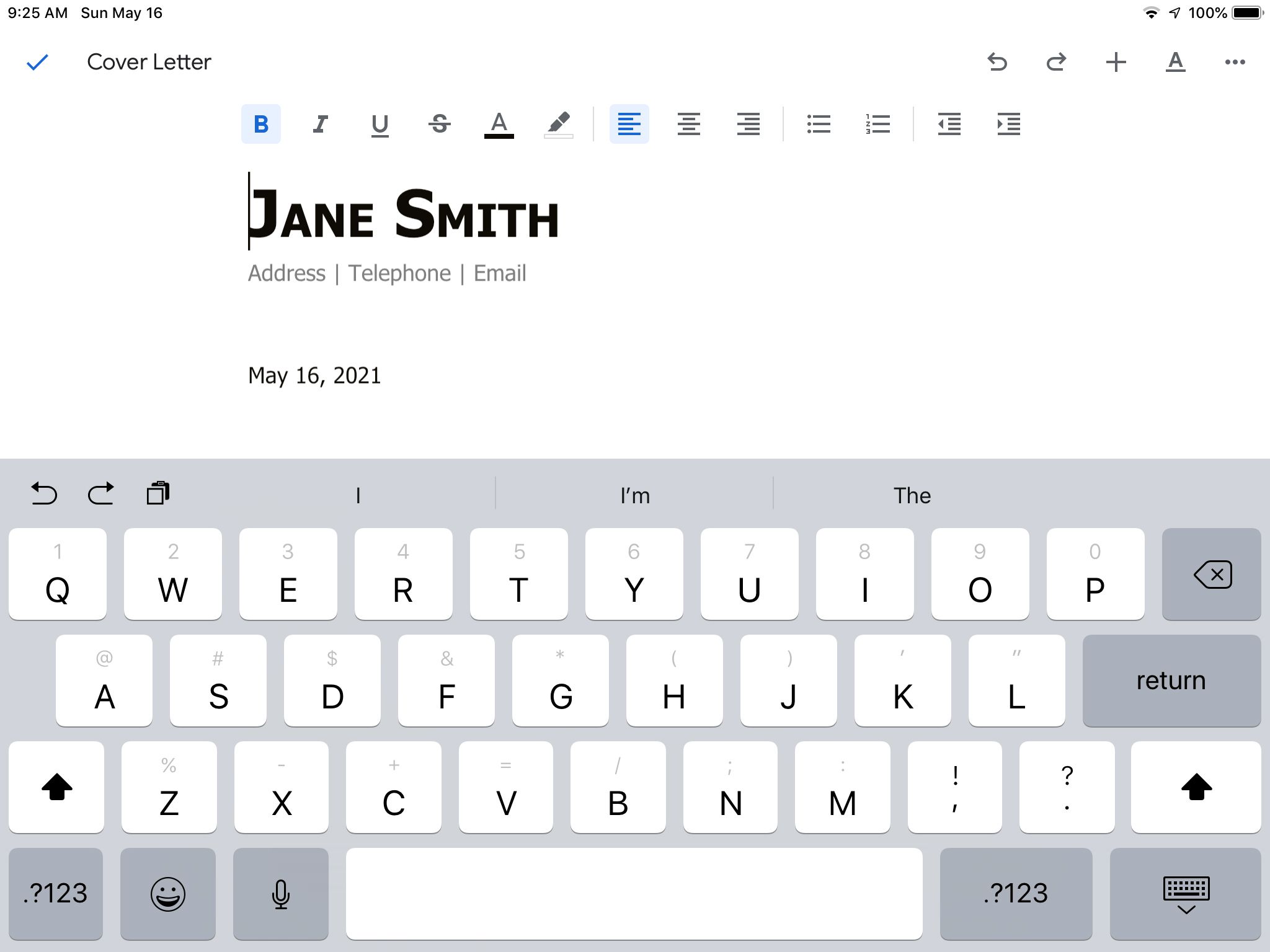Increase the paragraph indent

(x=1008, y=124)
